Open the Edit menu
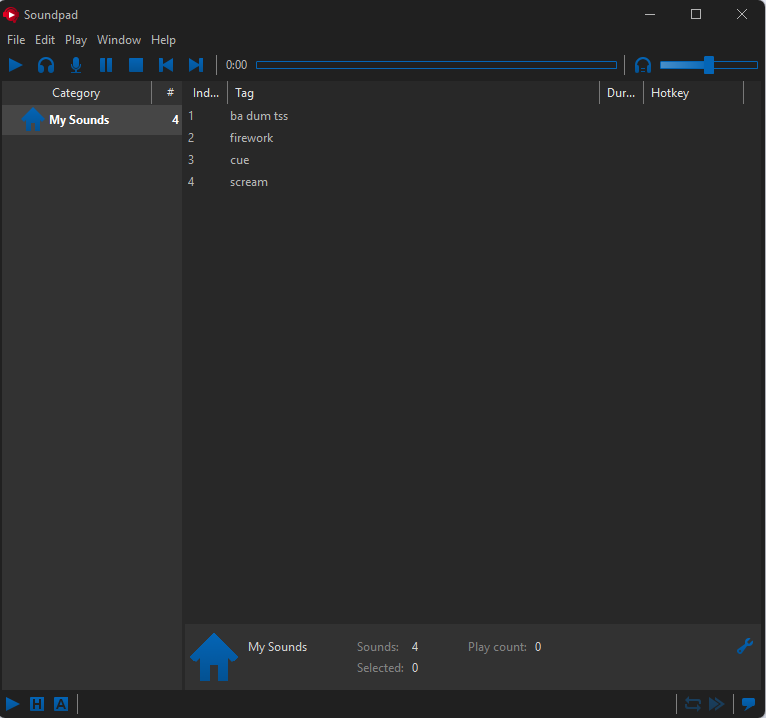The height and width of the screenshot is (718, 766). click(45, 40)
